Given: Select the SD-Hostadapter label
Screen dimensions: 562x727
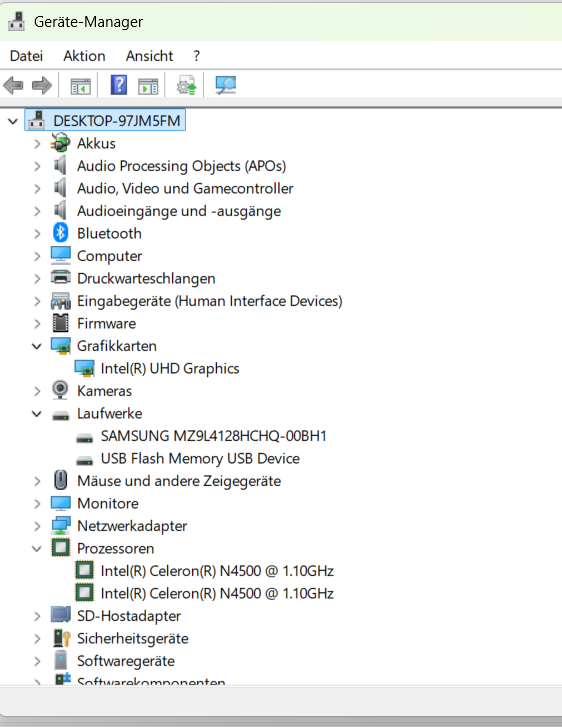Looking at the screenshot, I should coord(129,616).
